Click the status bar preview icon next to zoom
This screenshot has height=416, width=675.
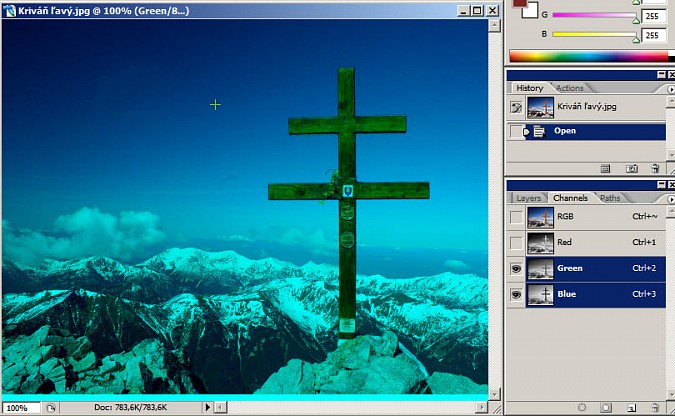pyautogui.click(x=51, y=407)
